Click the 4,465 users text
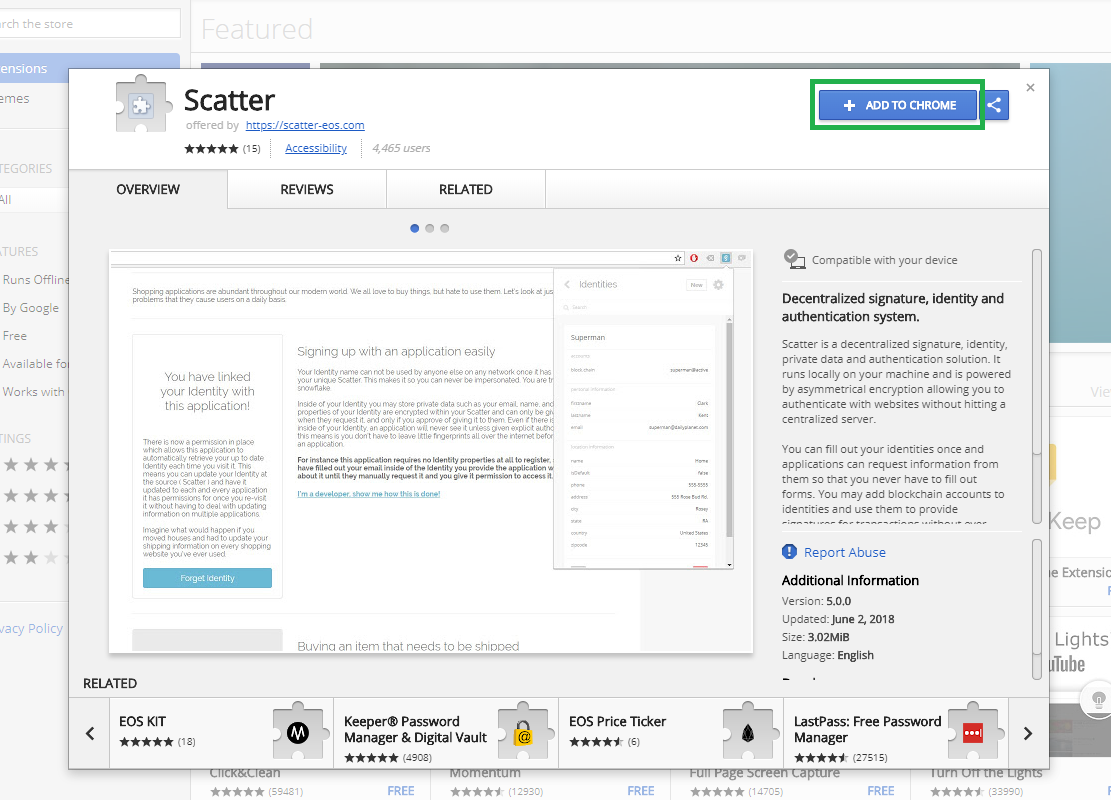The height and width of the screenshot is (800, 1111). [x=401, y=148]
